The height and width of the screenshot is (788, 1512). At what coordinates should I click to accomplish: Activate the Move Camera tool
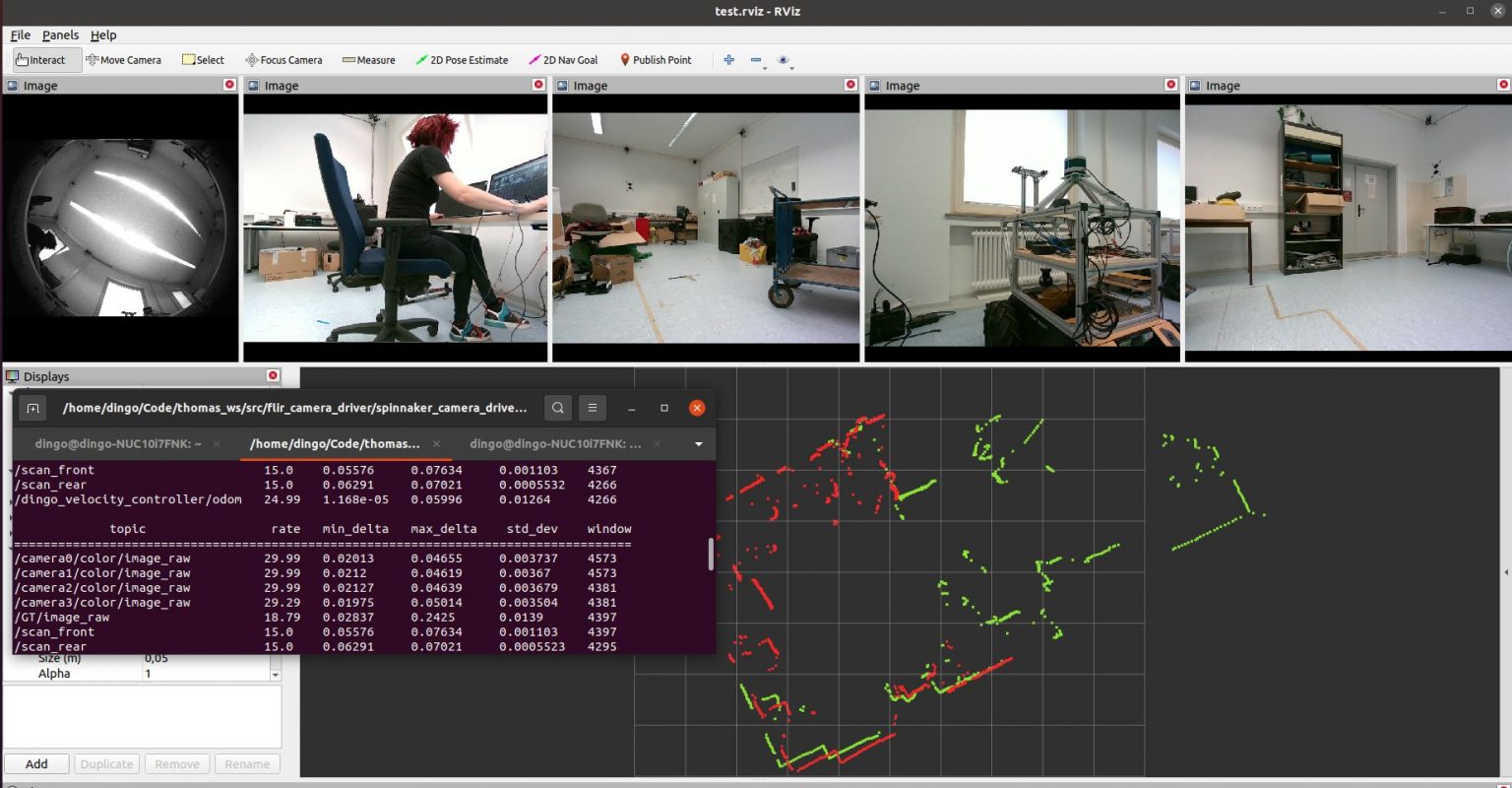(123, 60)
